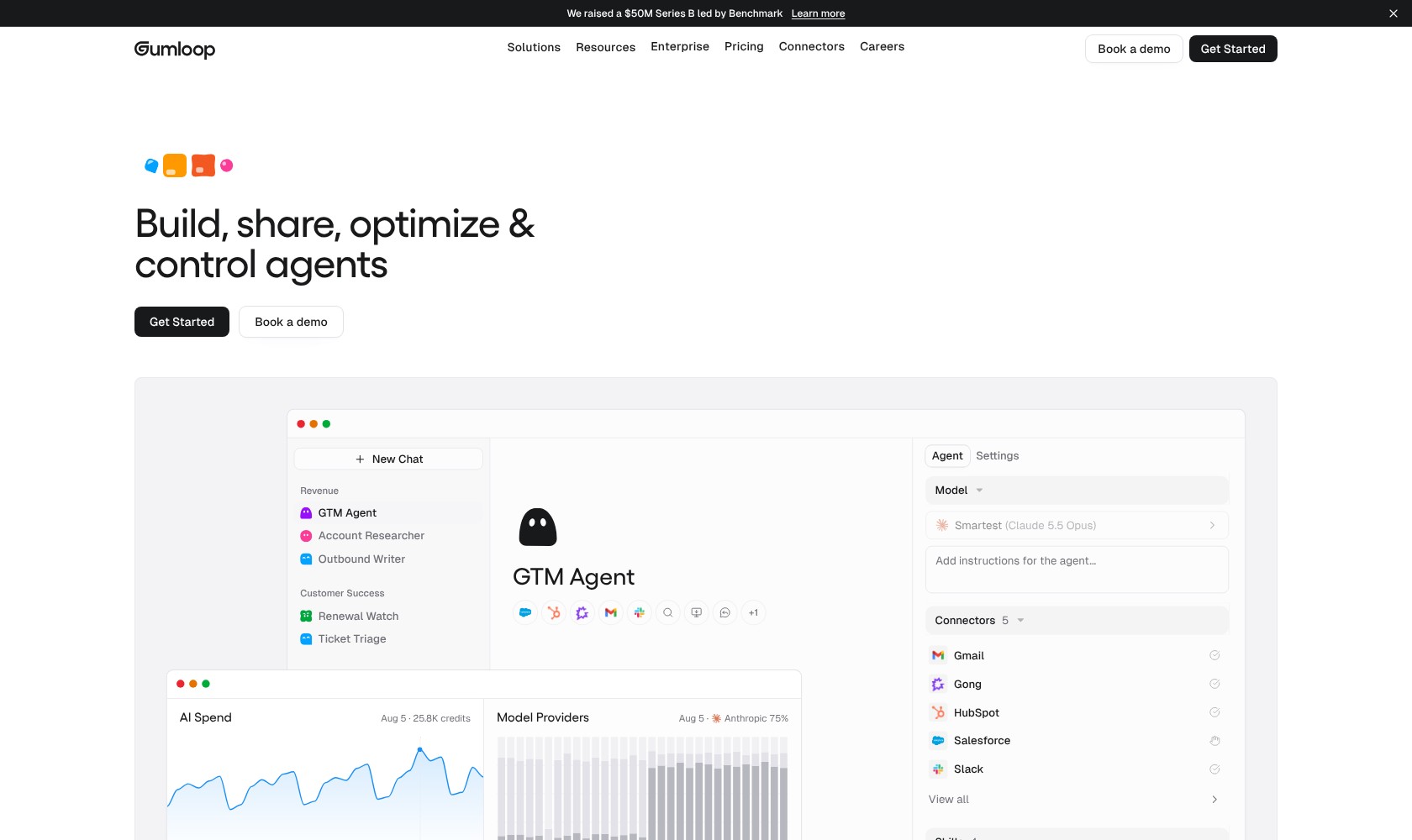Start a New Chat
Viewport: 1412px width, 840px height.
click(388, 459)
